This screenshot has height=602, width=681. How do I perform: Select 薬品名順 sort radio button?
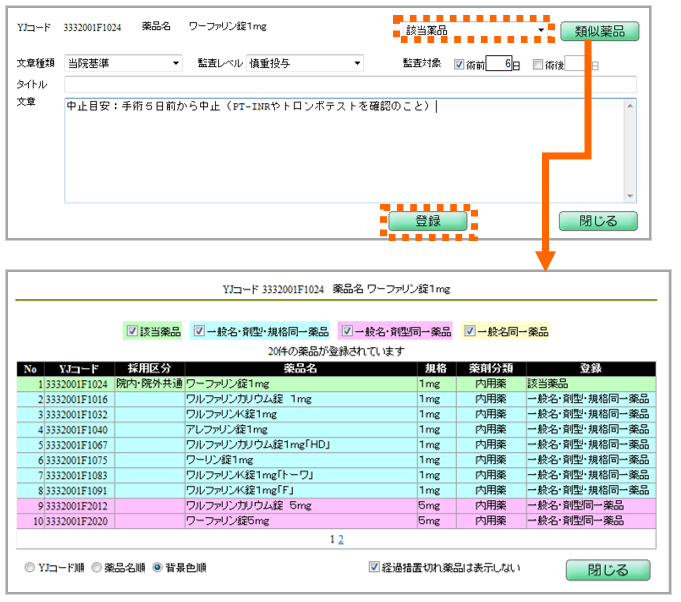pos(97,567)
